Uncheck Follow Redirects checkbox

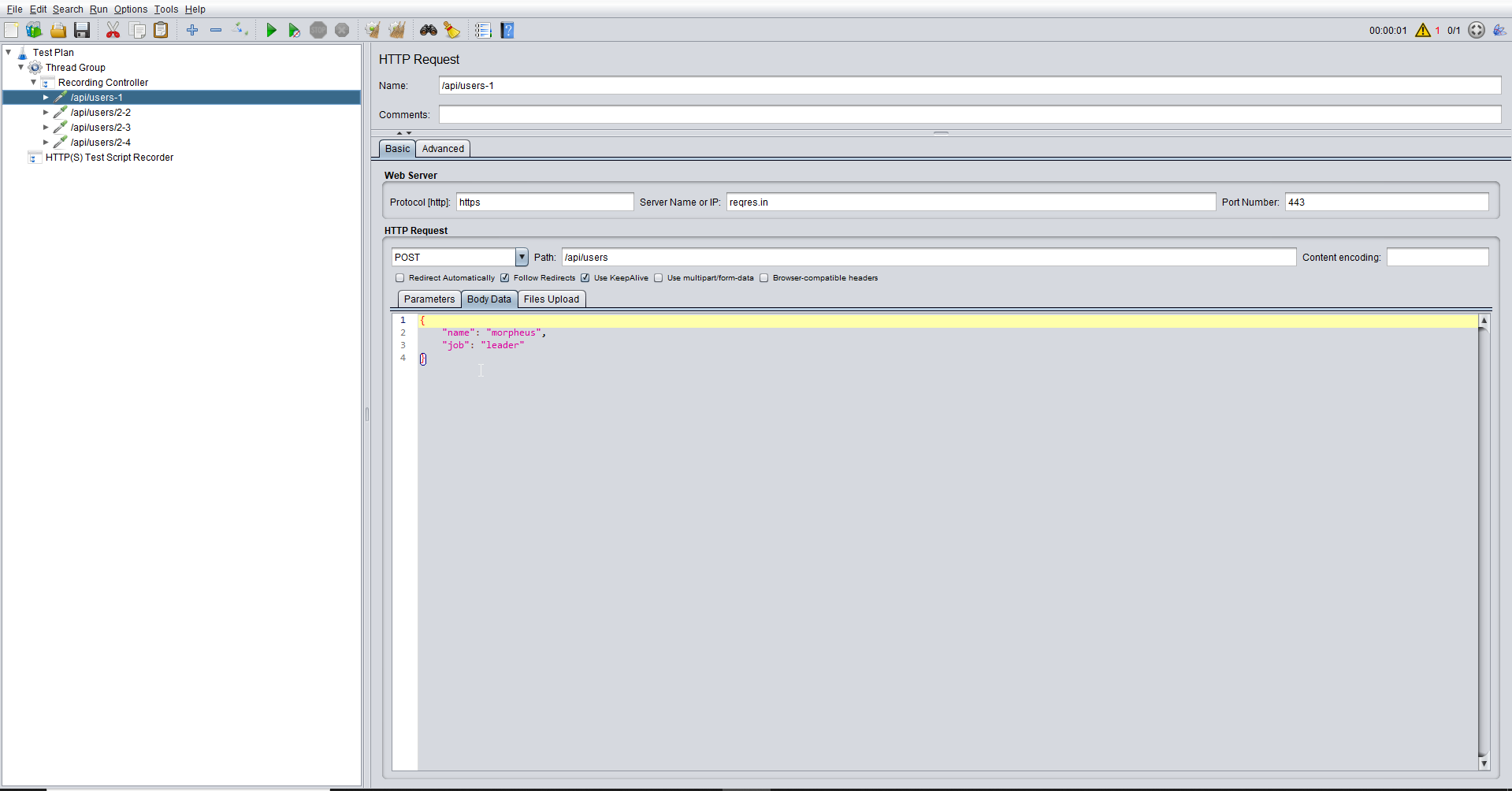pos(505,278)
